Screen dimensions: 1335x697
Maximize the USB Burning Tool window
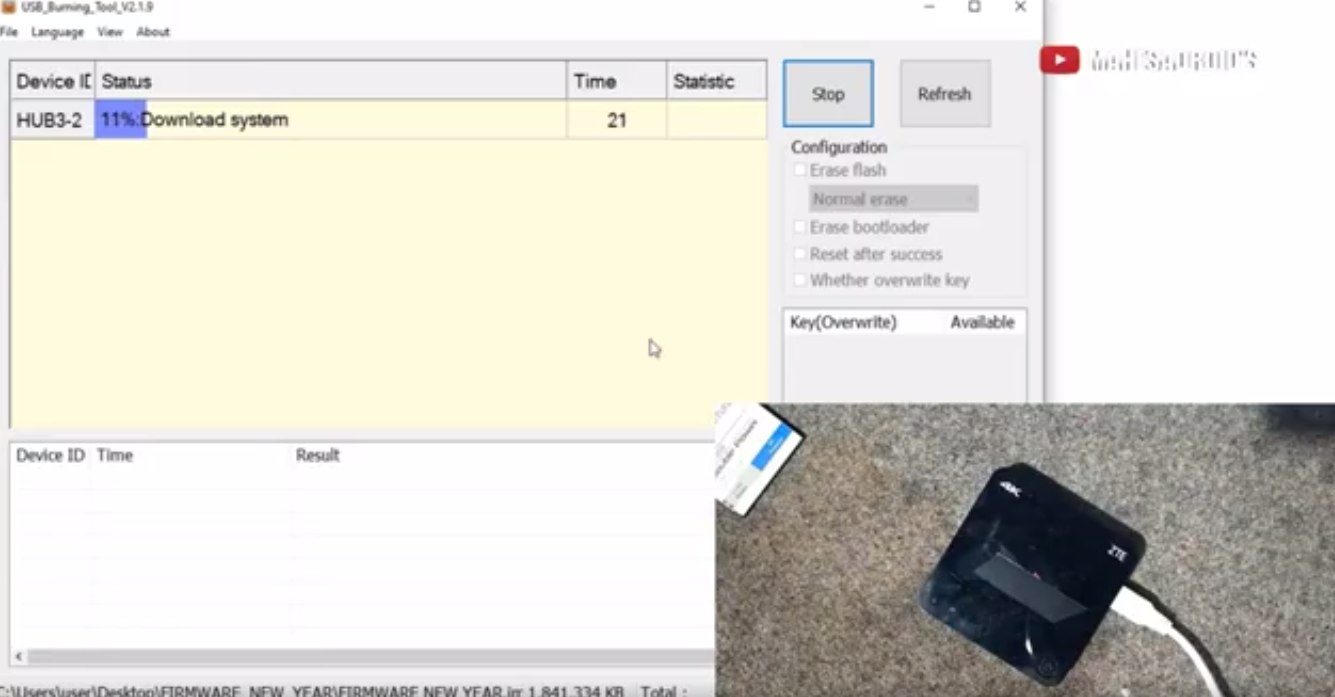click(x=974, y=7)
